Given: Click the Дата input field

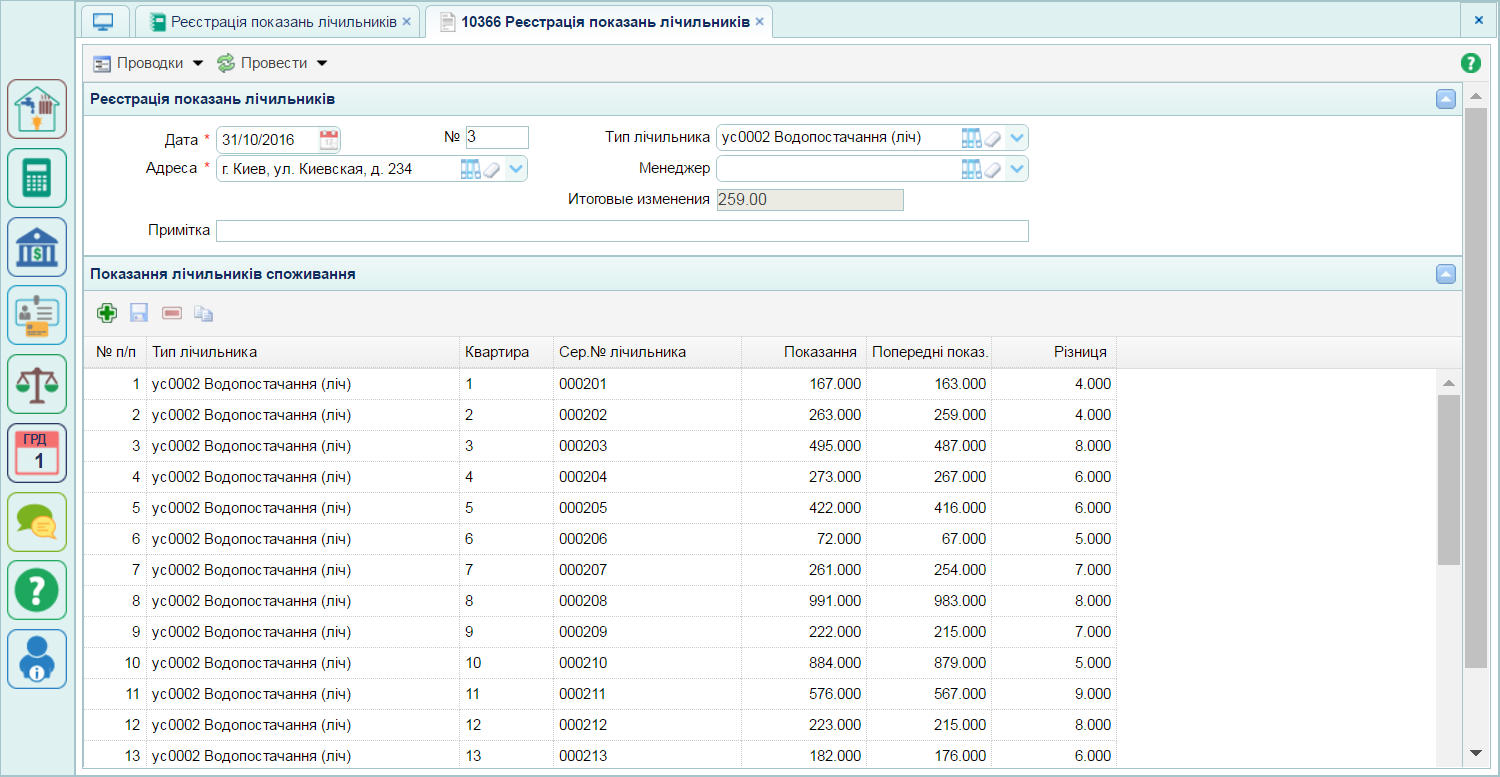Looking at the screenshot, I should (268, 139).
